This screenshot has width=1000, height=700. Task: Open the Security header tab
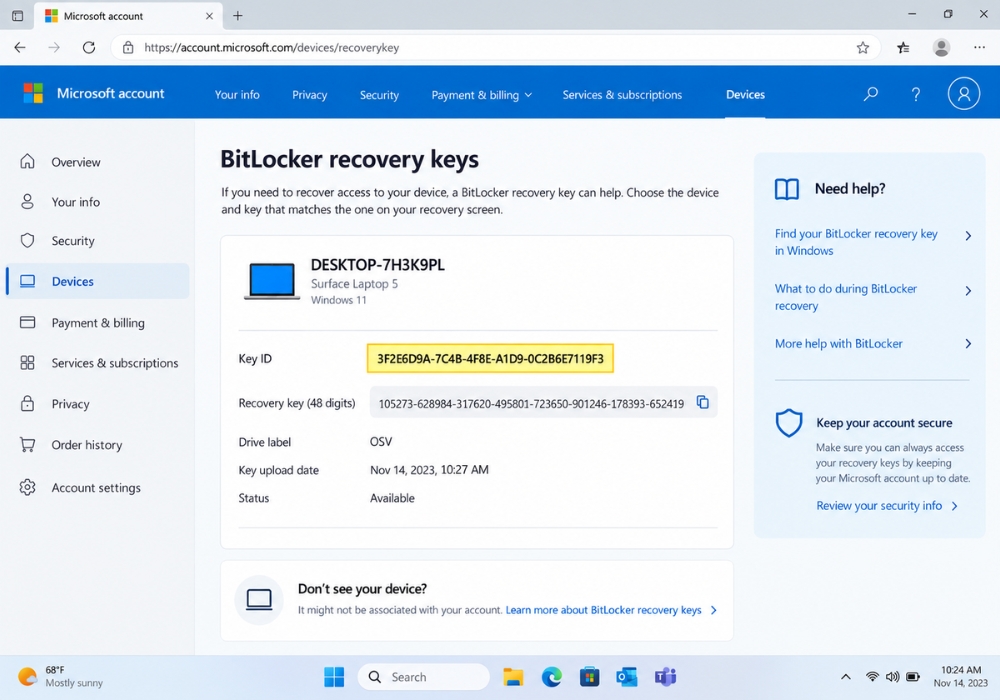point(379,95)
